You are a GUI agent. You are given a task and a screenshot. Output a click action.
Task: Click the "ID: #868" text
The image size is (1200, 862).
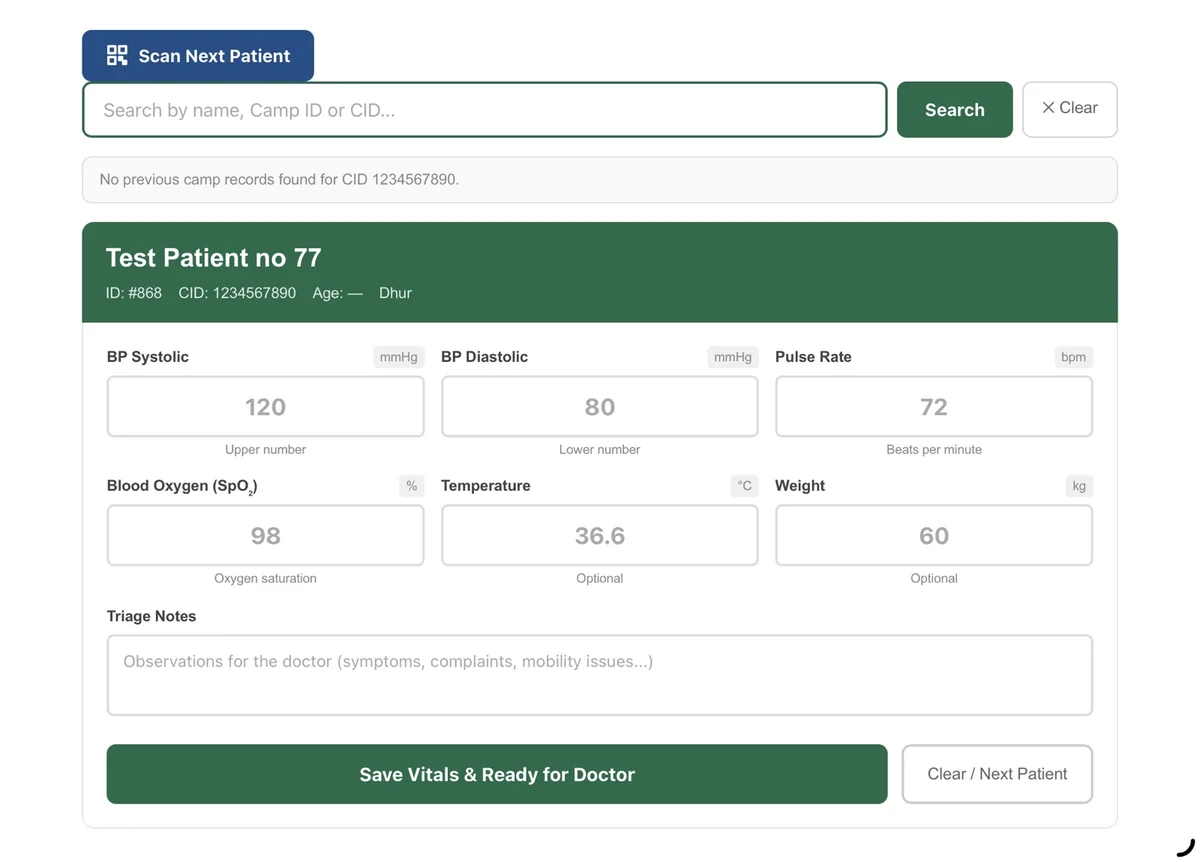[134, 293]
